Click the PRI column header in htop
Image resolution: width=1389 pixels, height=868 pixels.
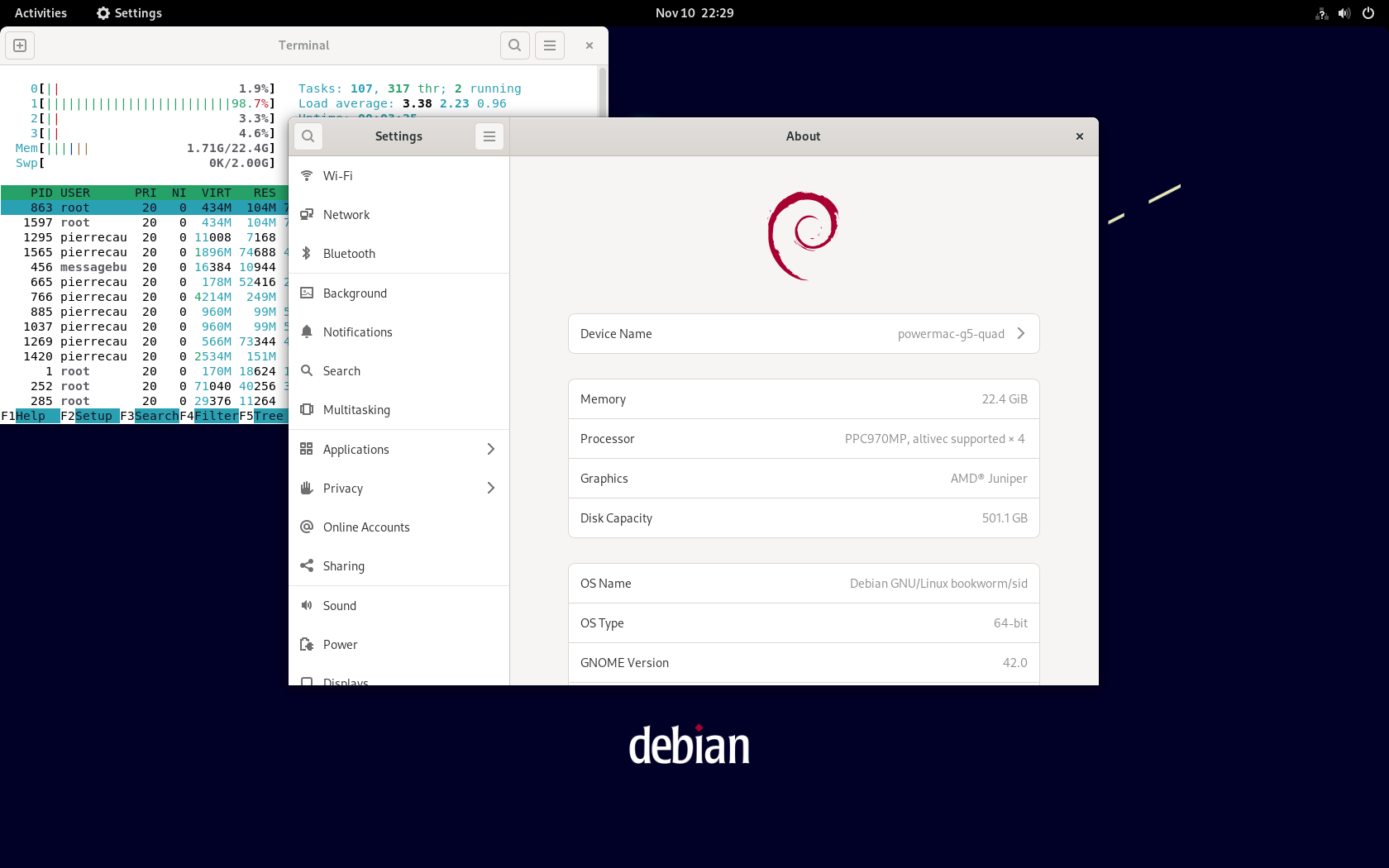146,193
